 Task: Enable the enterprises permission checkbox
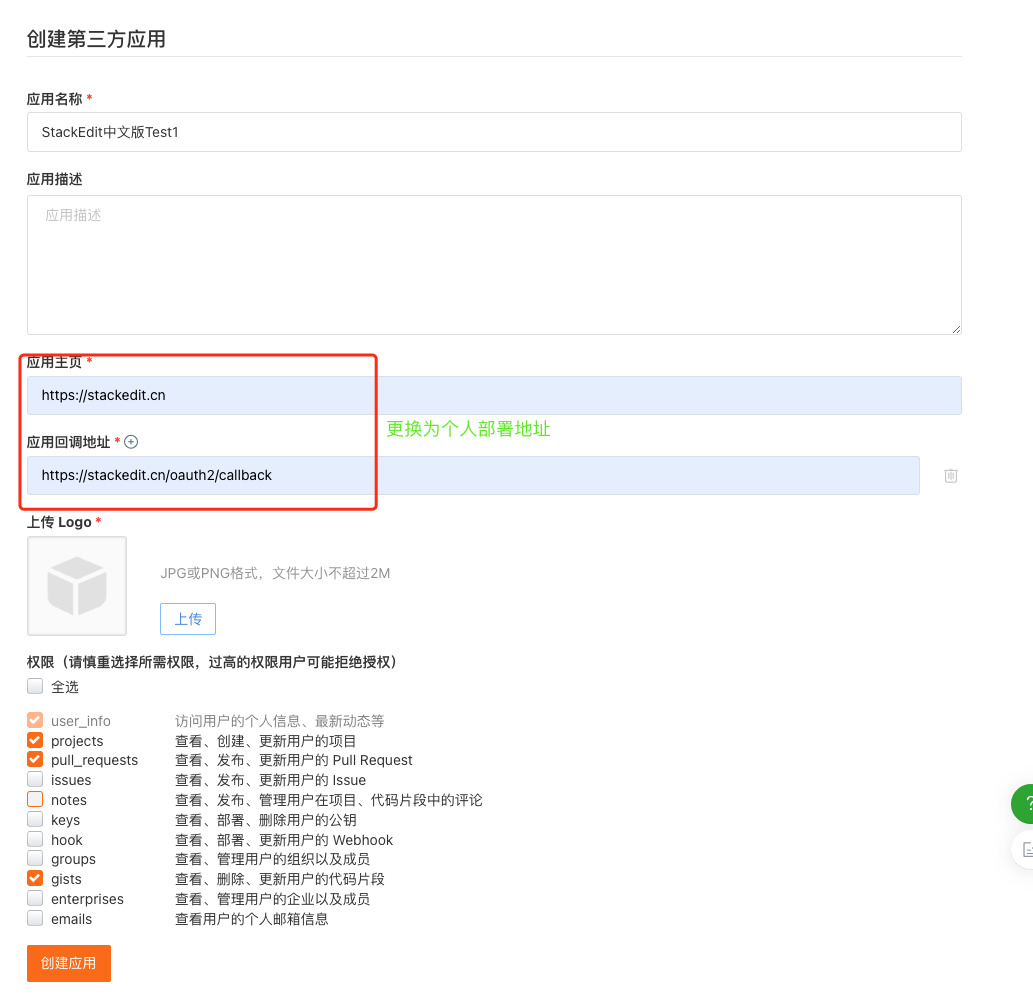pos(35,898)
